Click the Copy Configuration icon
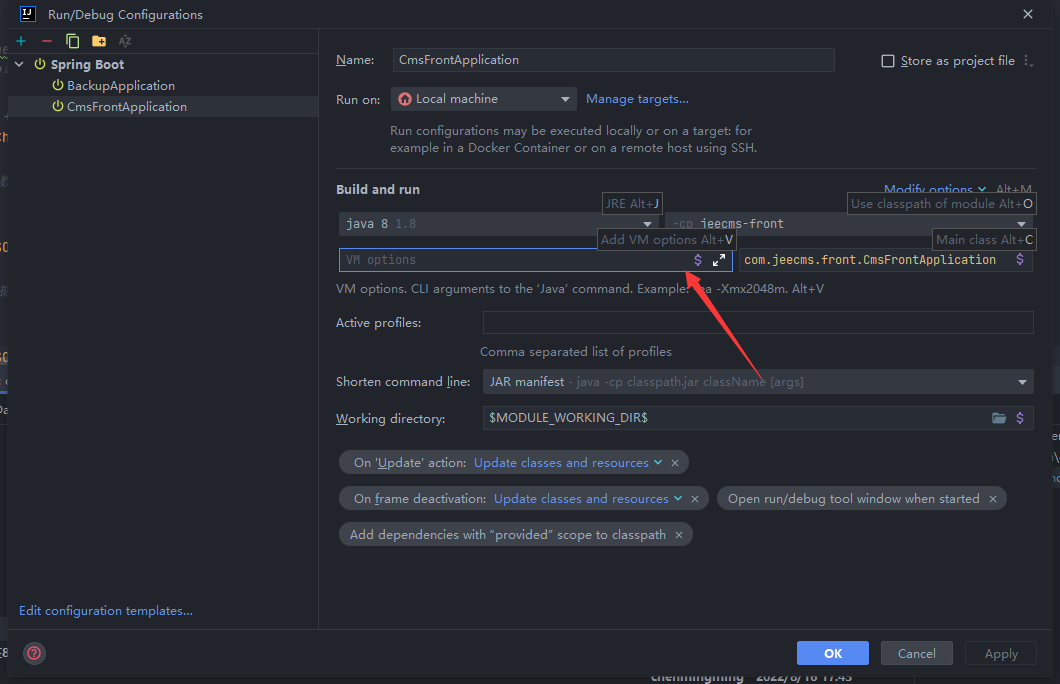The height and width of the screenshot is (684, 1060). (72, 41)
